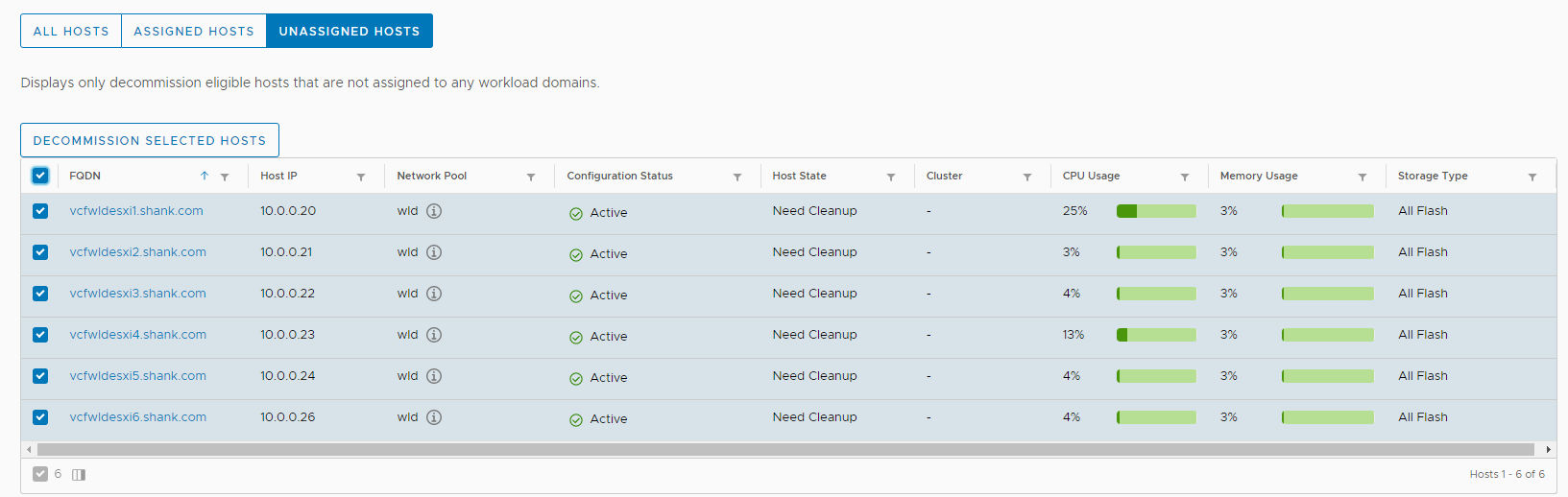Image resolution: width=1568 pixels, height=497 pixels.
Task: Open host vcfwldesxi1.shank.com link
Action: point(136,211)
